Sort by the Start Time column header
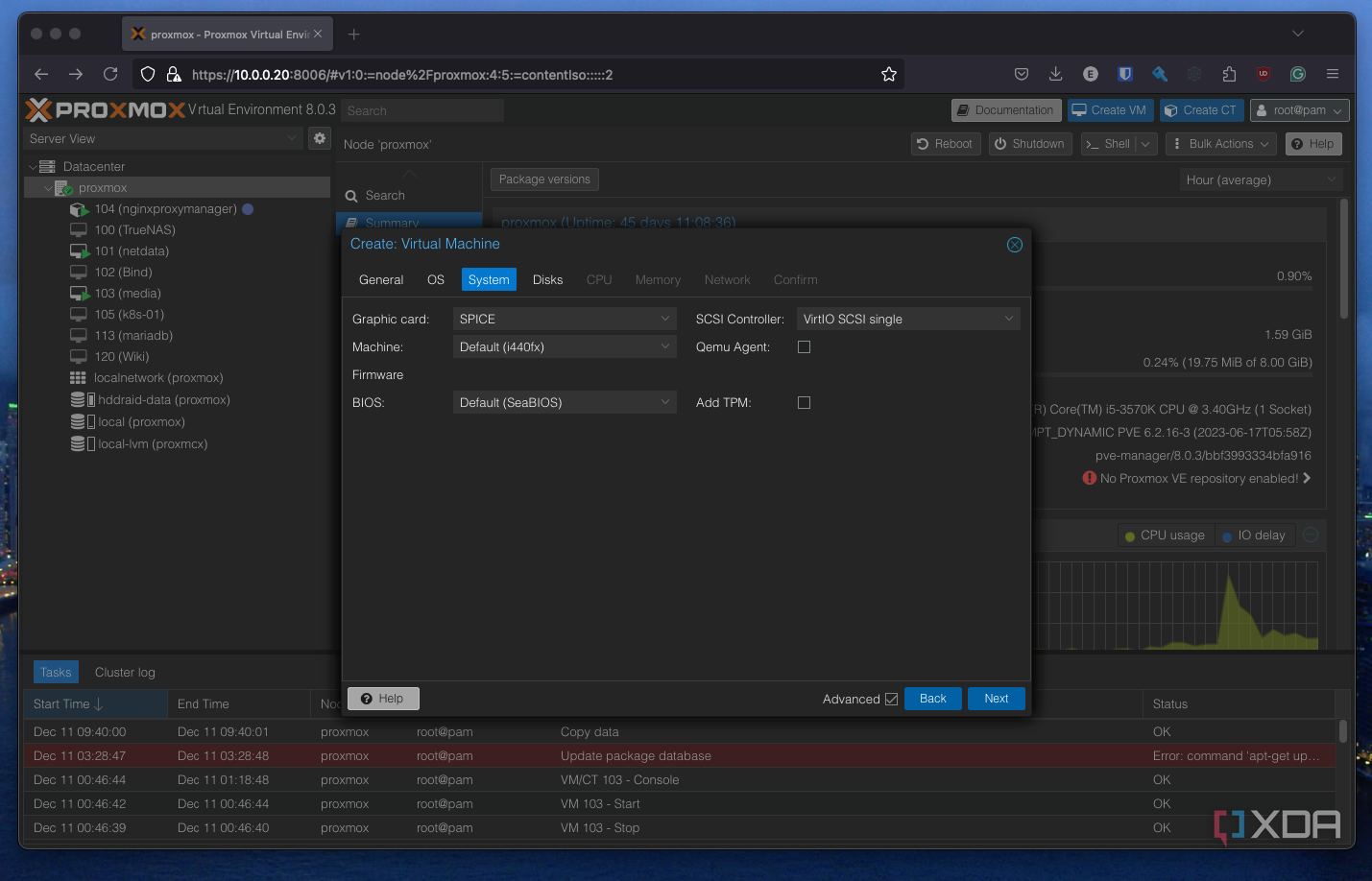Viewport: 1372px width, 881px height. (95, 703)
